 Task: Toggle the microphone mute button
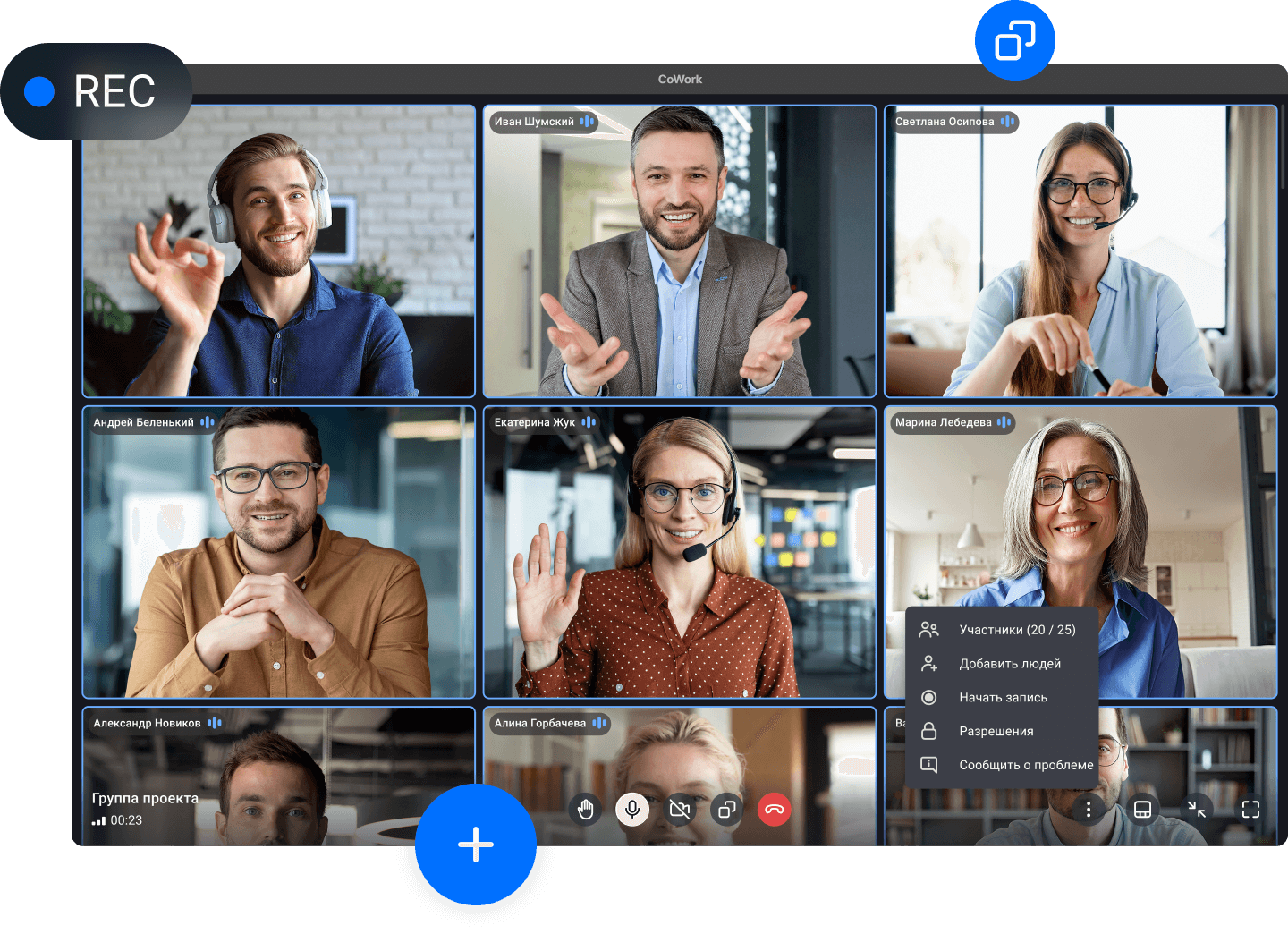(x=632, y=810)
